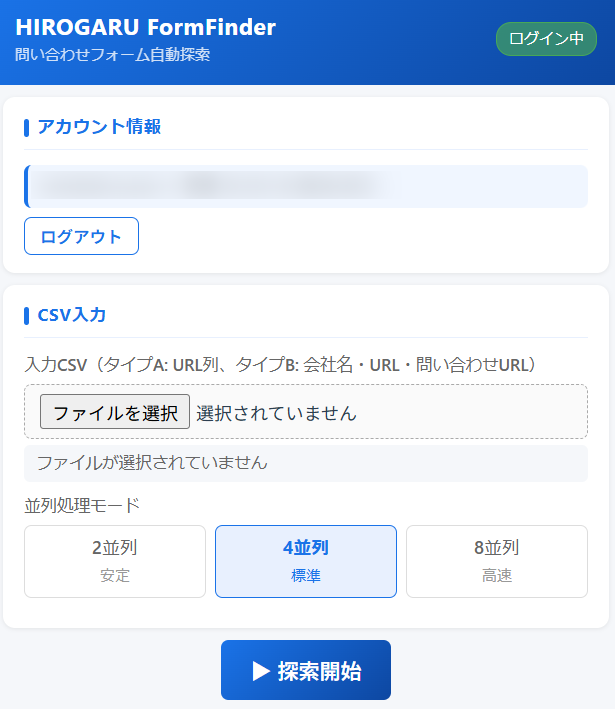Click the blue marker beside アカウント情報
This screenshot has height=709, width=615.
pyautogui.click(x=27, y=127)
